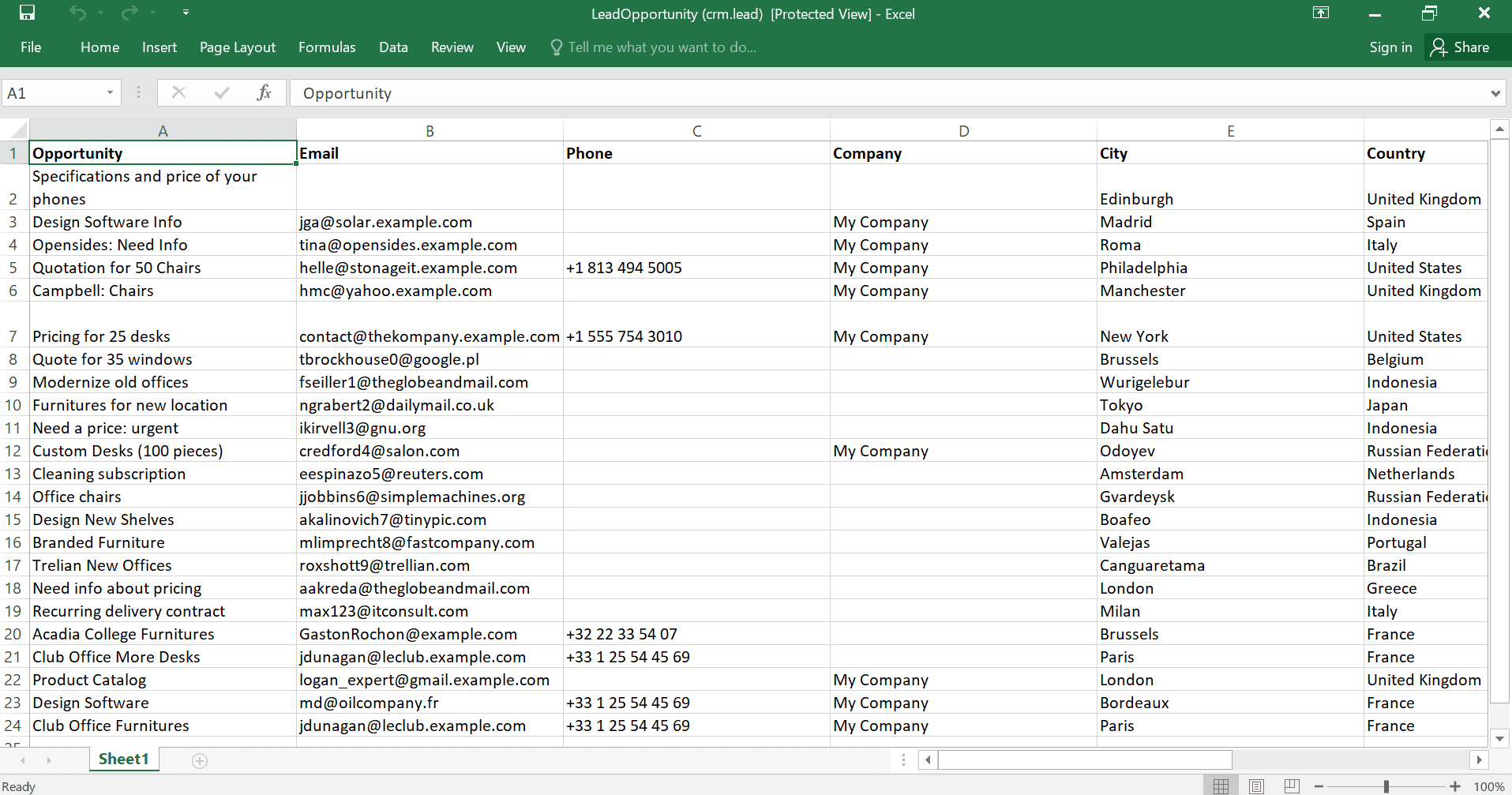Click vertical scrollbar down arrow
The width and height of the screenshot is (1512, 795).
(1499, 738)
